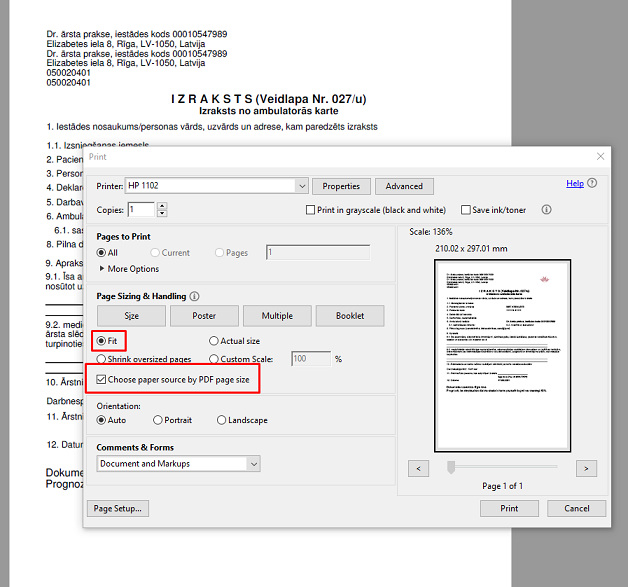Uncheck Choose paper source by PDF page size

[x=101, y=380]
